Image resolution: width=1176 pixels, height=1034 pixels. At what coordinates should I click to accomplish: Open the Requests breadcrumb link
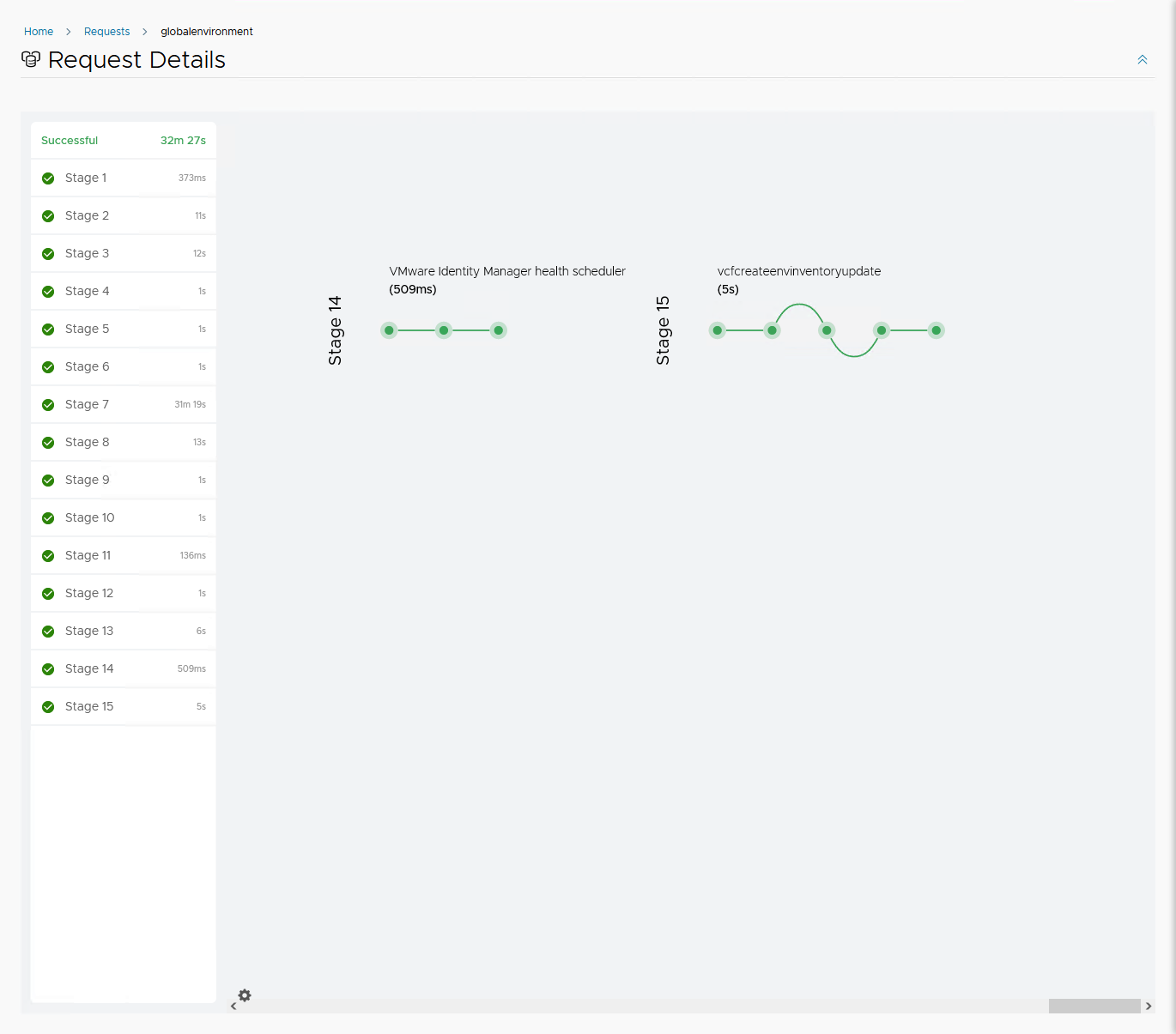[107, 32]
